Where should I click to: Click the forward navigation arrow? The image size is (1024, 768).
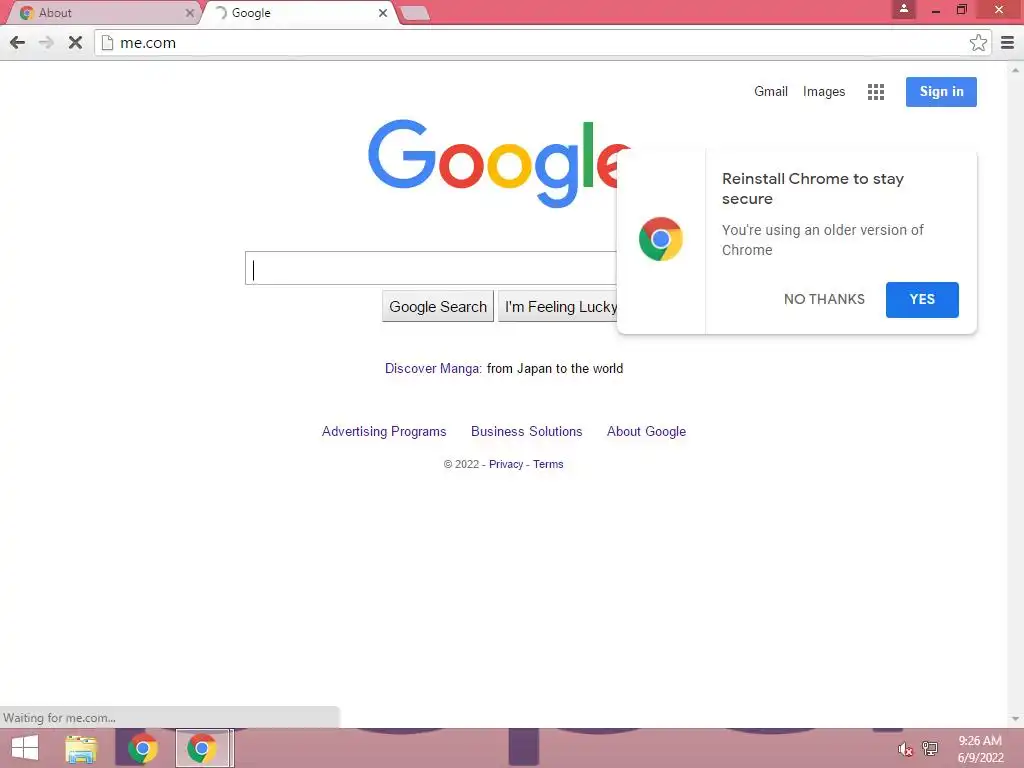(46, 43)
